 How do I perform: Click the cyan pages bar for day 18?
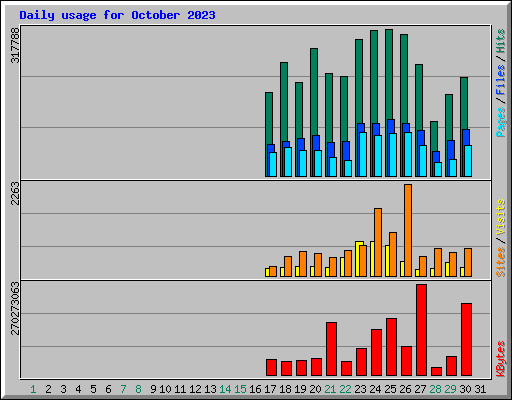(x=288, y=162)
